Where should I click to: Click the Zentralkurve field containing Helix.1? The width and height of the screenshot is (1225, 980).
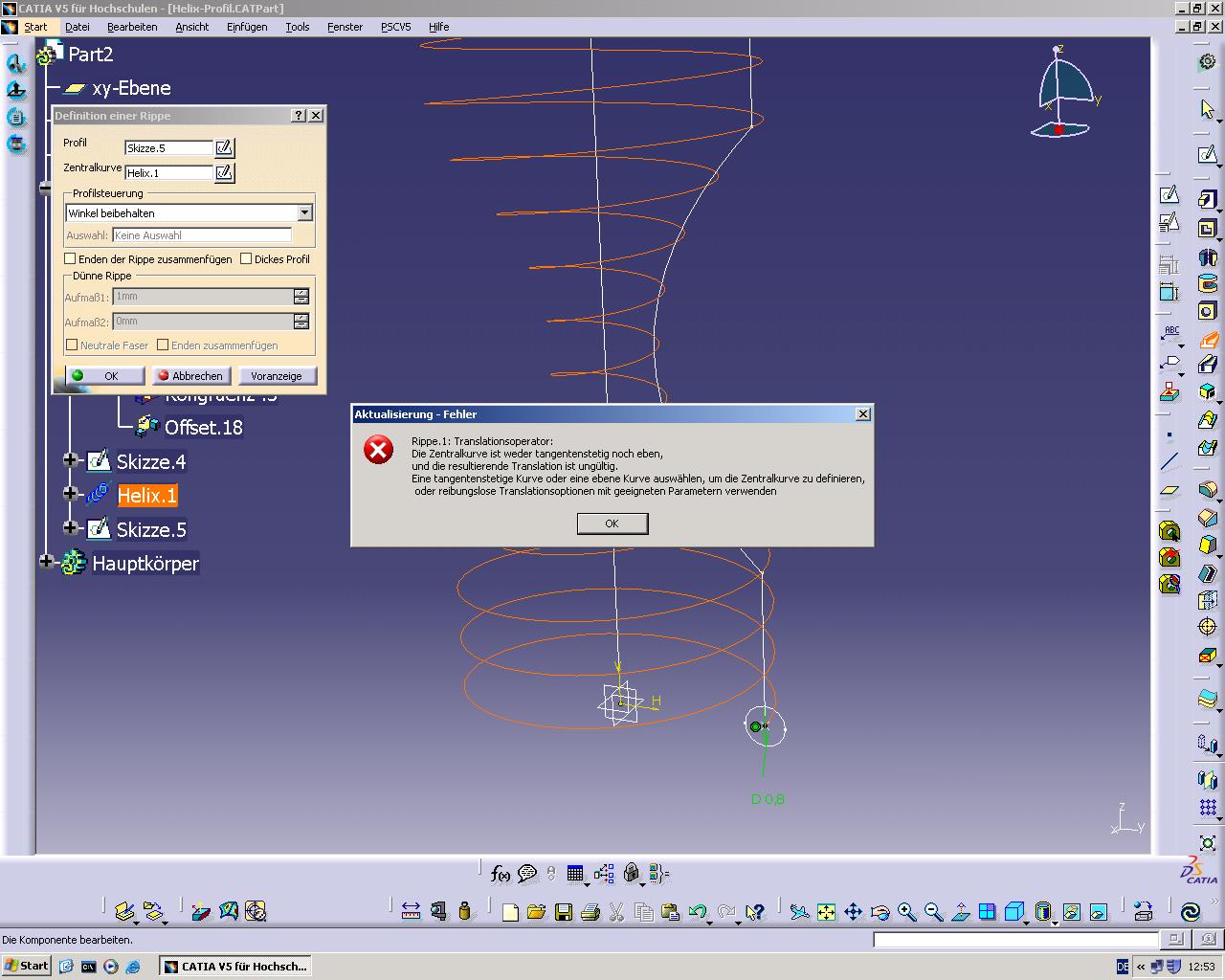pyautogui.click(x=168, y=173)
